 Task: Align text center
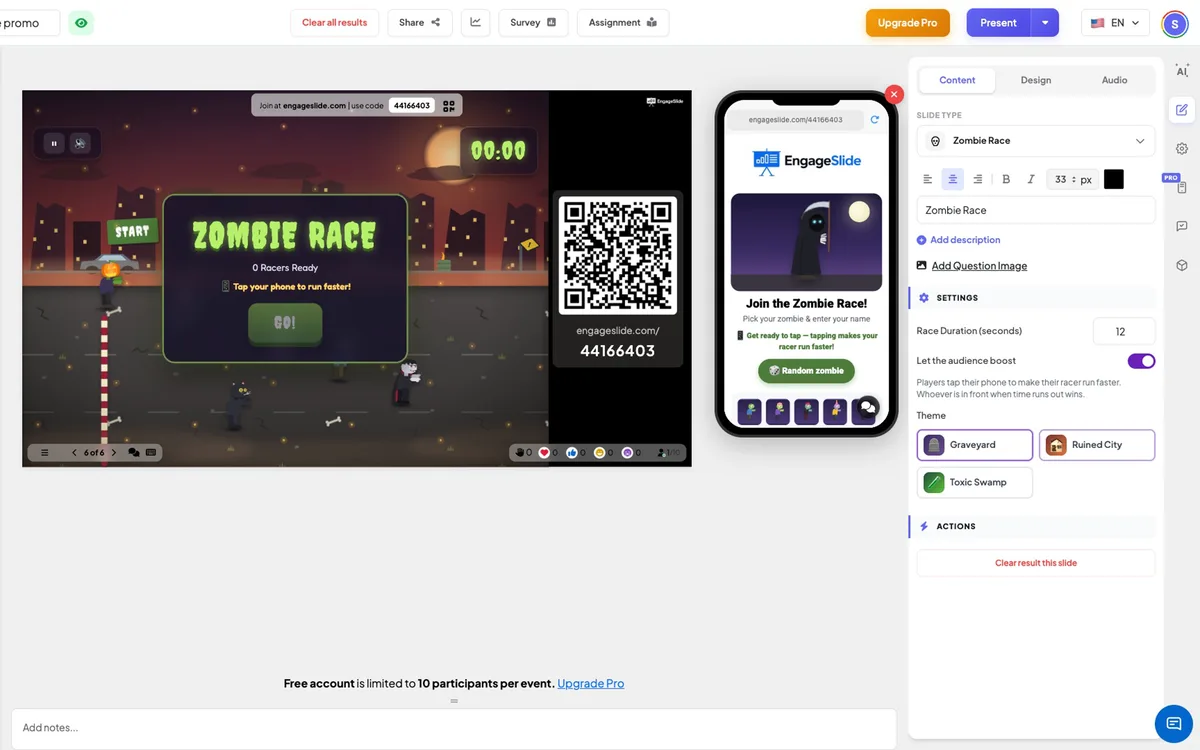[952, 179]
